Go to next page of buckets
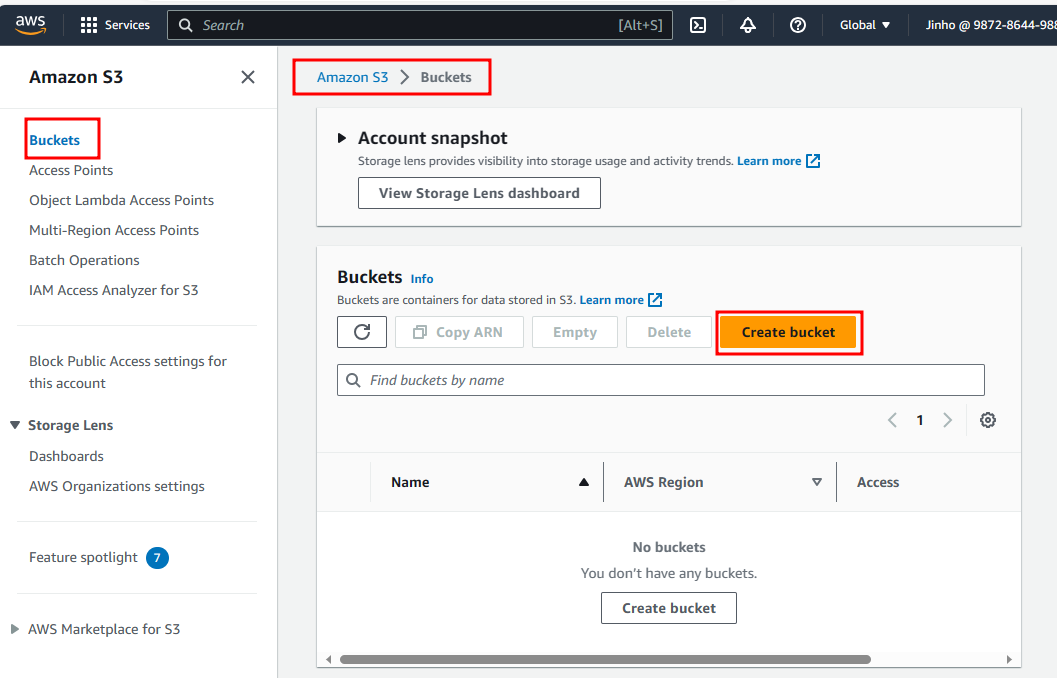Screen dimensions: 1057x678 (x=947, y=420)
